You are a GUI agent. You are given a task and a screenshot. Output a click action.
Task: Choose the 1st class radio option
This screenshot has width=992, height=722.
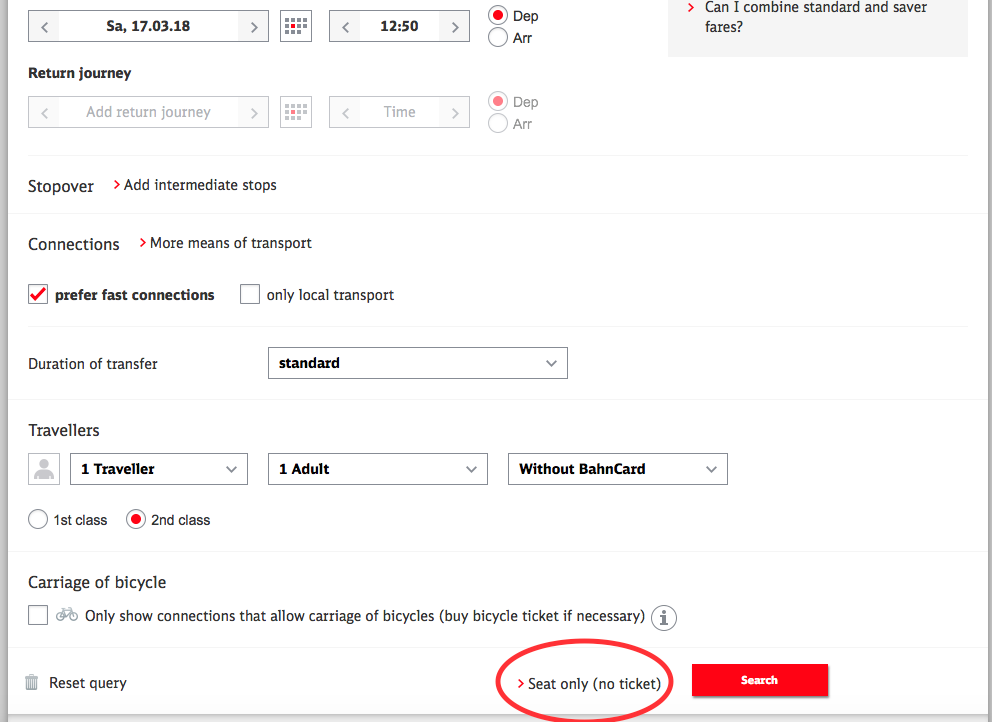[38, 520]
